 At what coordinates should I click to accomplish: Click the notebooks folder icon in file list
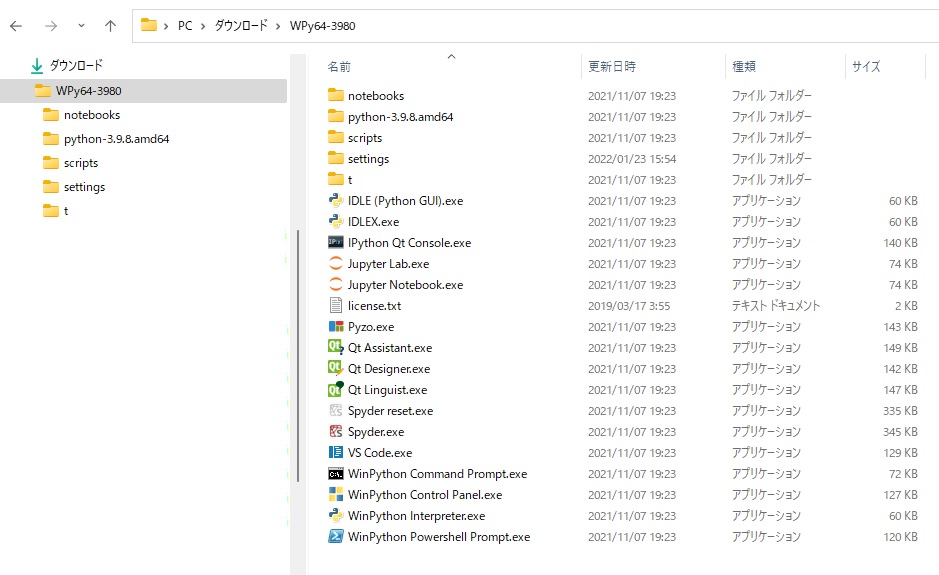click(336, 95)
